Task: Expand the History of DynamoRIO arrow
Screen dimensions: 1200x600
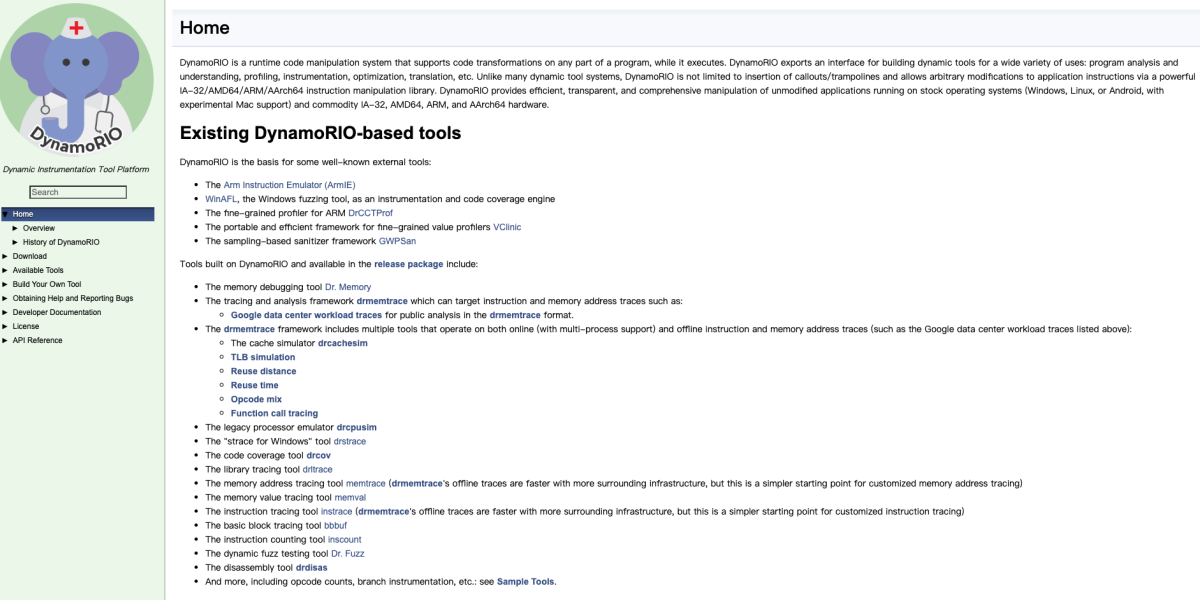Action: coord(15,242)
